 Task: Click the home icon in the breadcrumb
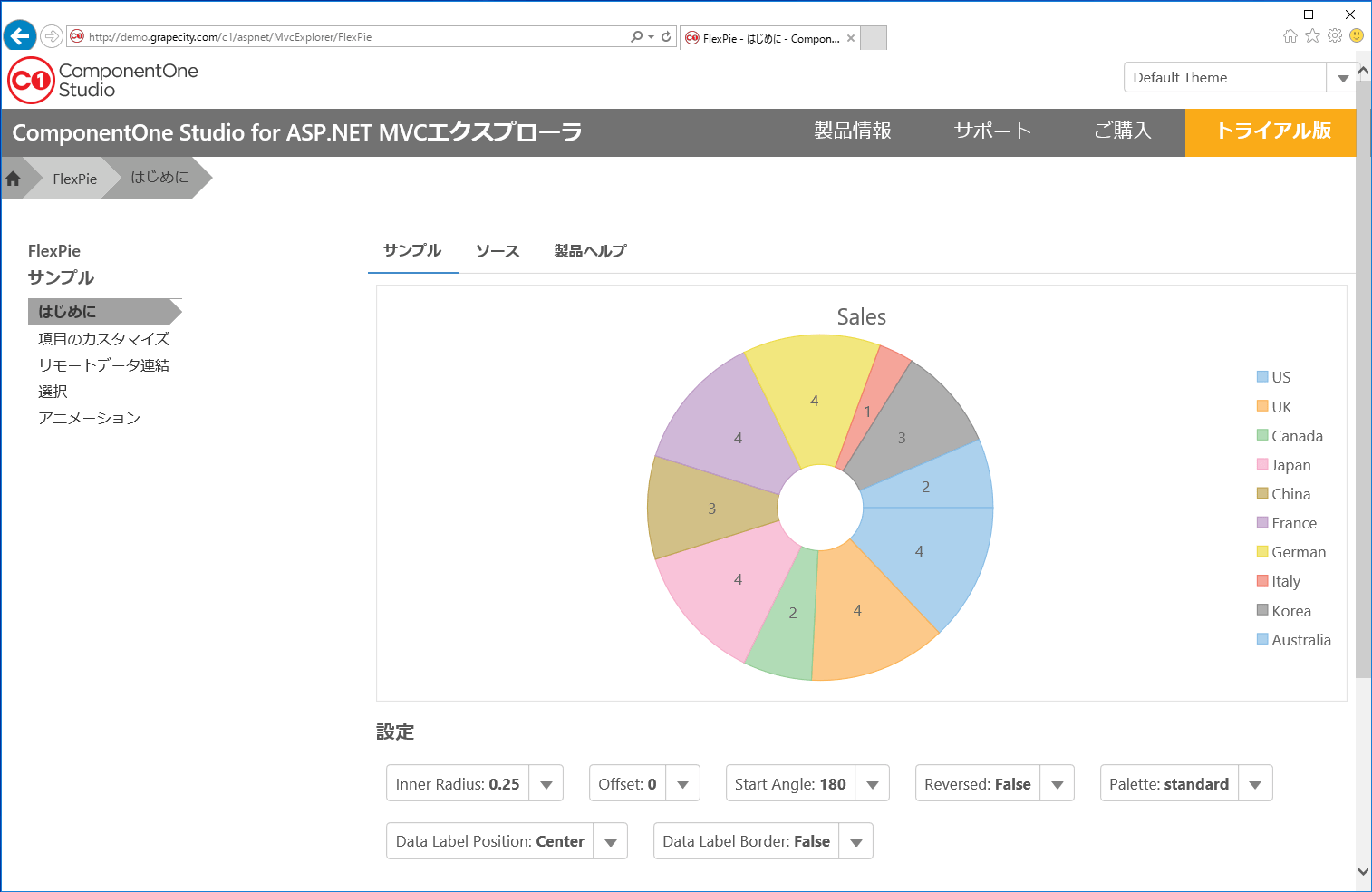pos(13,178)
